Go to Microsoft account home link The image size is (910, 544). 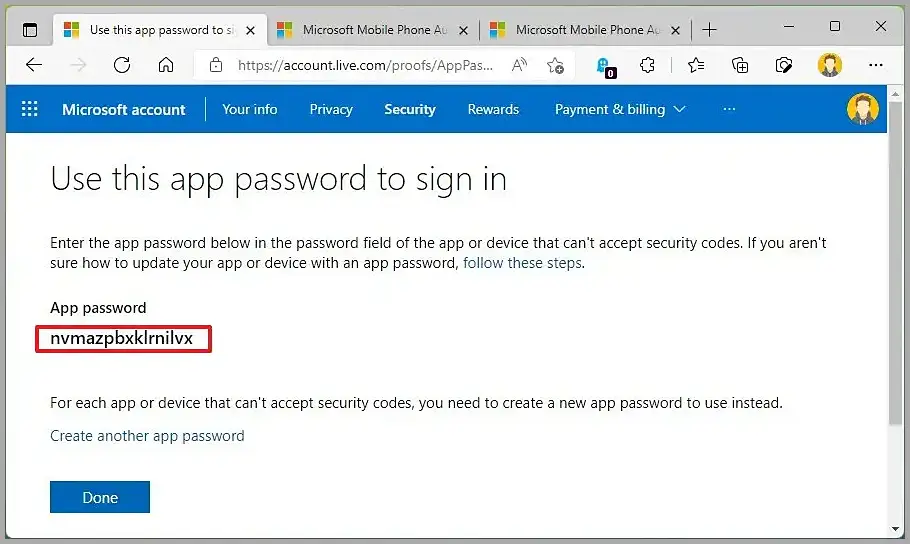[124, 109]
